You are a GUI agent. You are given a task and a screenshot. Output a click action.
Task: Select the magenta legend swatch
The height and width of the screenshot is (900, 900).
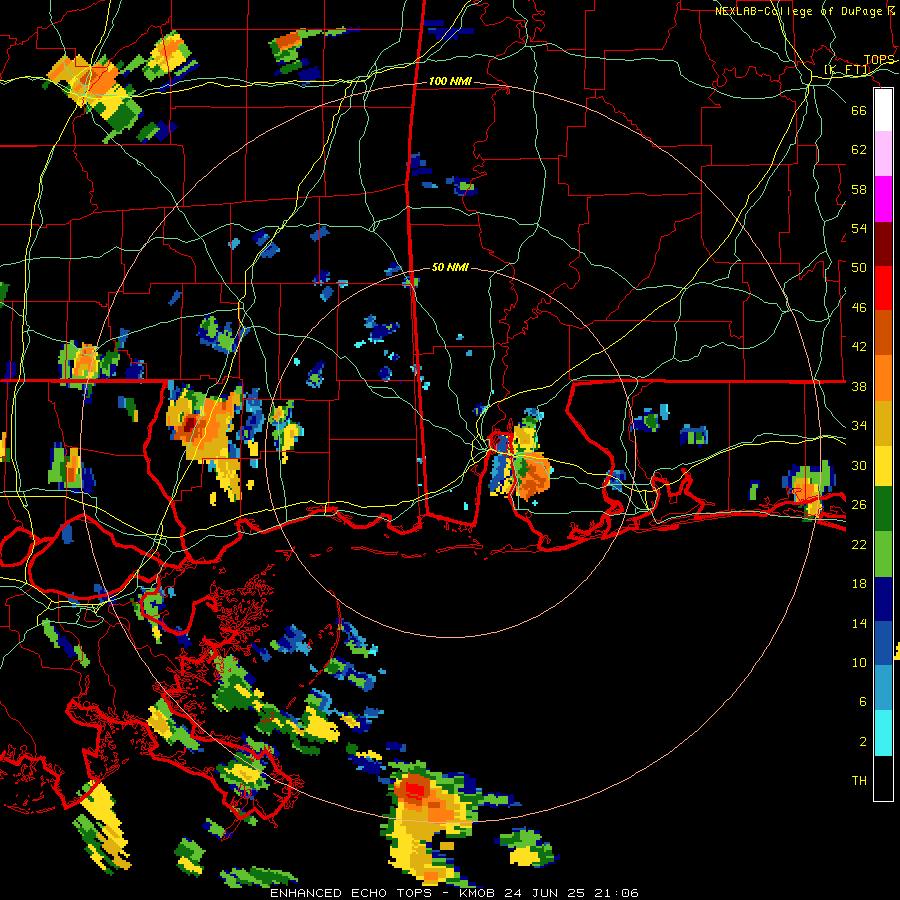click(883, 199)
